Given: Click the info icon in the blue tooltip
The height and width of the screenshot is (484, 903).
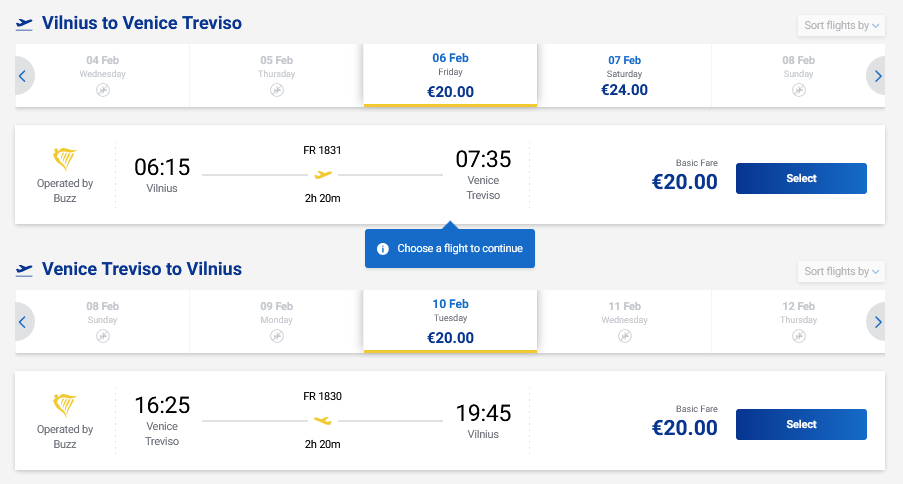Looking at the screenshot, I should click(x=382, y=248).
